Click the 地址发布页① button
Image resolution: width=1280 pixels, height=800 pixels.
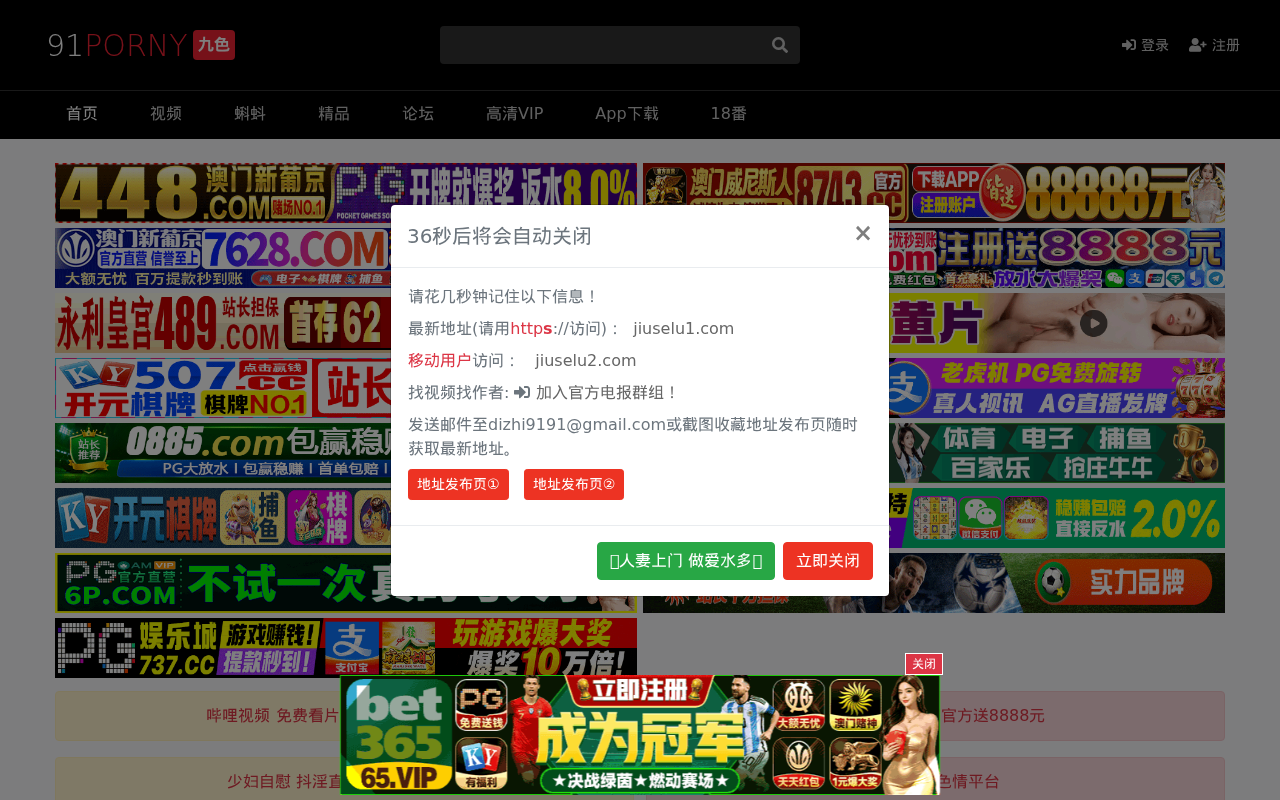458,485
